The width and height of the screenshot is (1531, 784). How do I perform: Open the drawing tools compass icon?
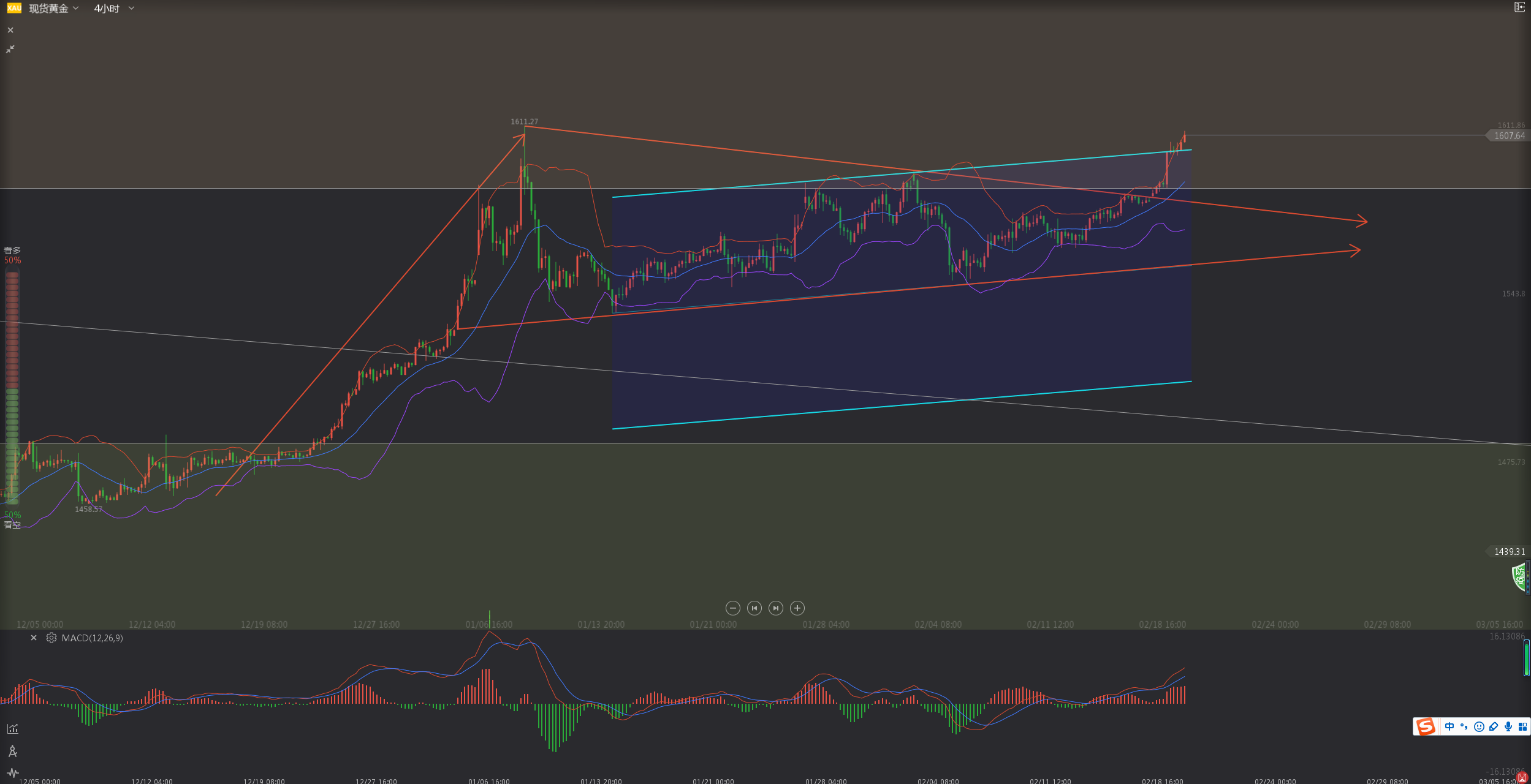(12, 751)
